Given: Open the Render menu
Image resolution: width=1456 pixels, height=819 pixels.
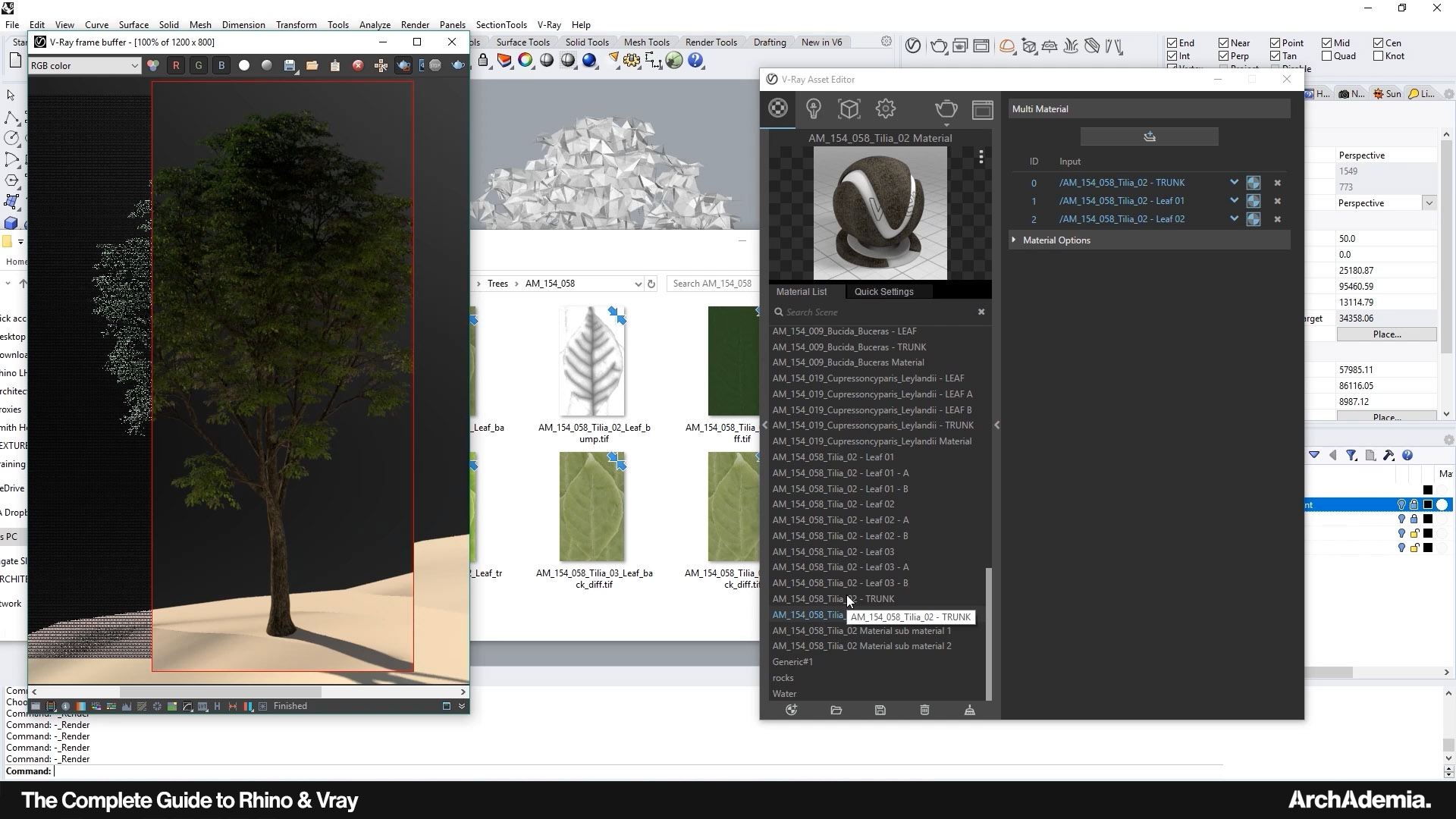Looking at the screenshot, I should pyautogui.click(x=415, y=25).
